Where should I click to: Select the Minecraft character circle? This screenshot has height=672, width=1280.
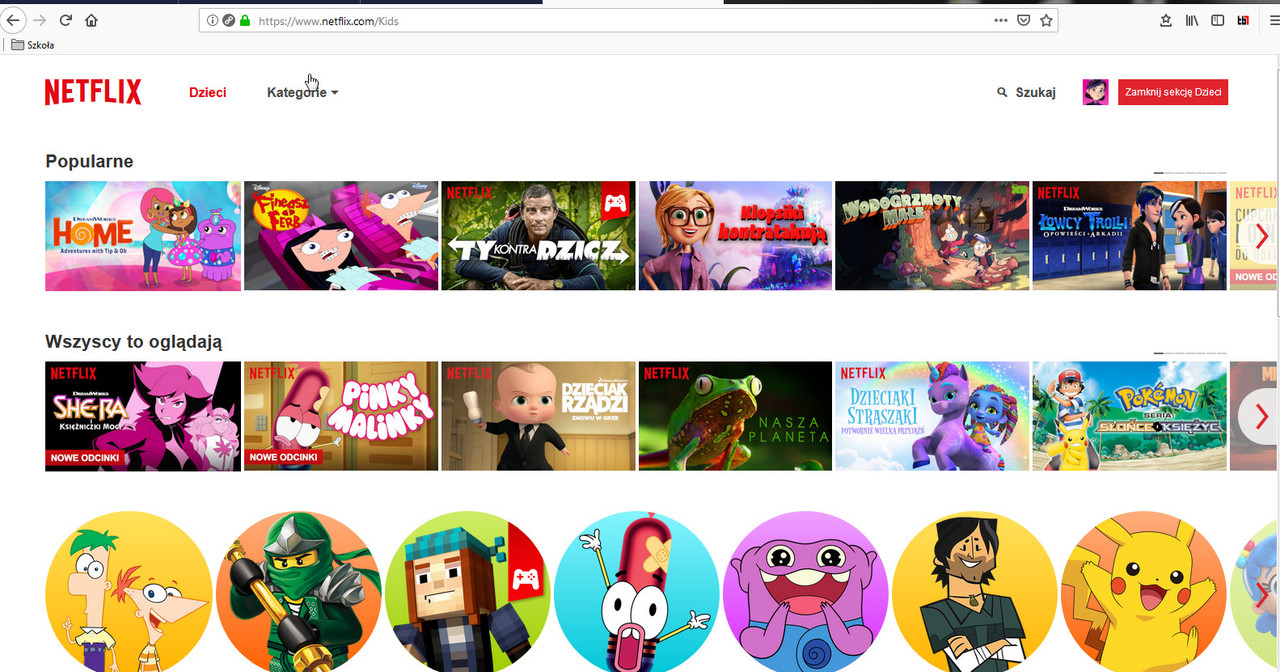[467, 592]
